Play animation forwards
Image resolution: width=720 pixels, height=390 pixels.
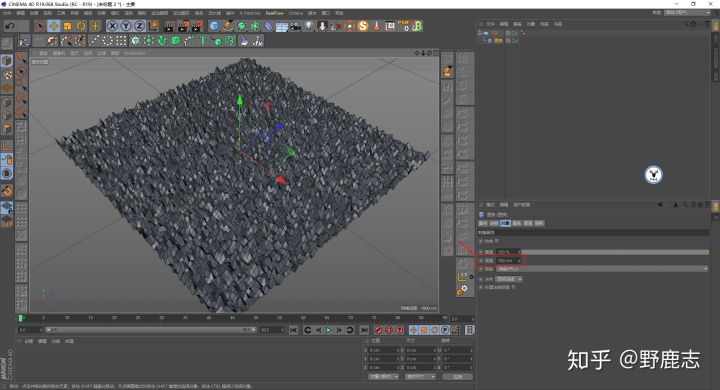328,330
